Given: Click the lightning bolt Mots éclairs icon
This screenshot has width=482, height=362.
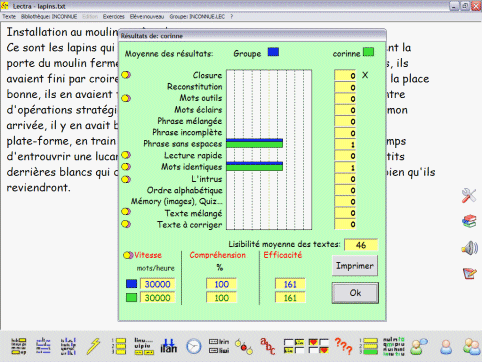Looking at the screenshot, I should tap(94, 346).
